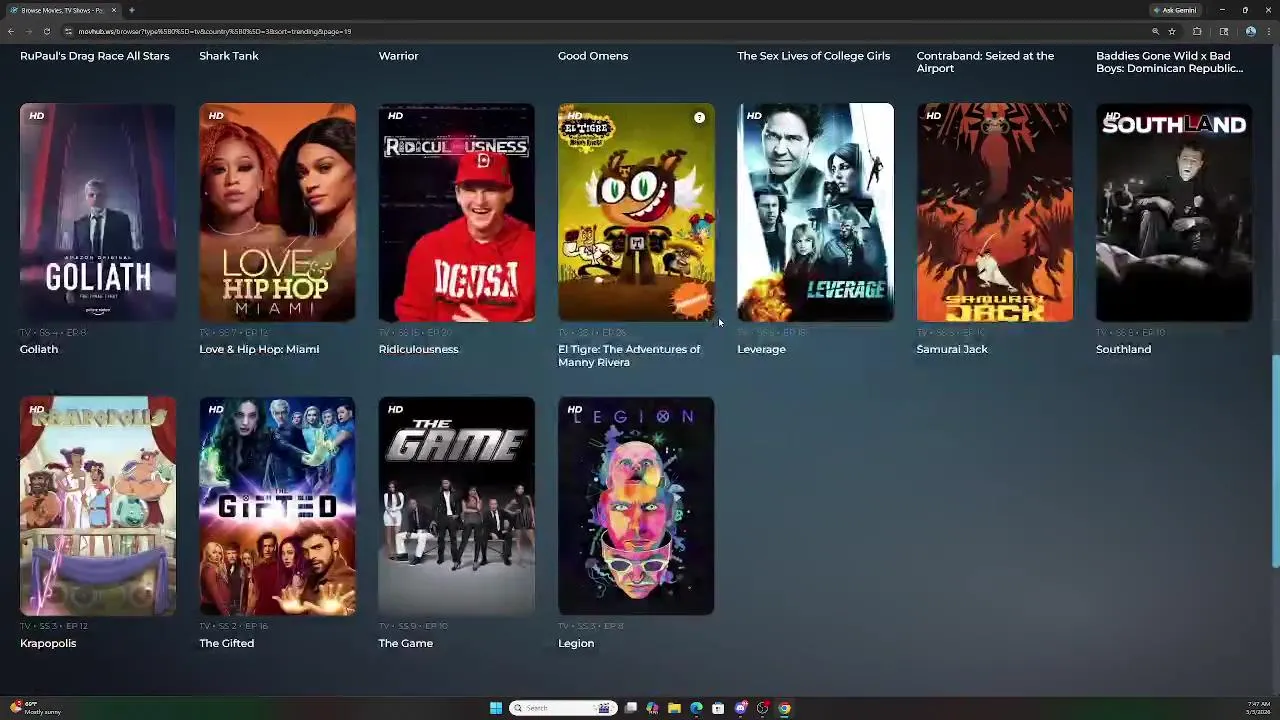This screenshot has height=720, width=1280.
Task: Click The Game title link
Action: pyautogui.click(x=405, y=643)
